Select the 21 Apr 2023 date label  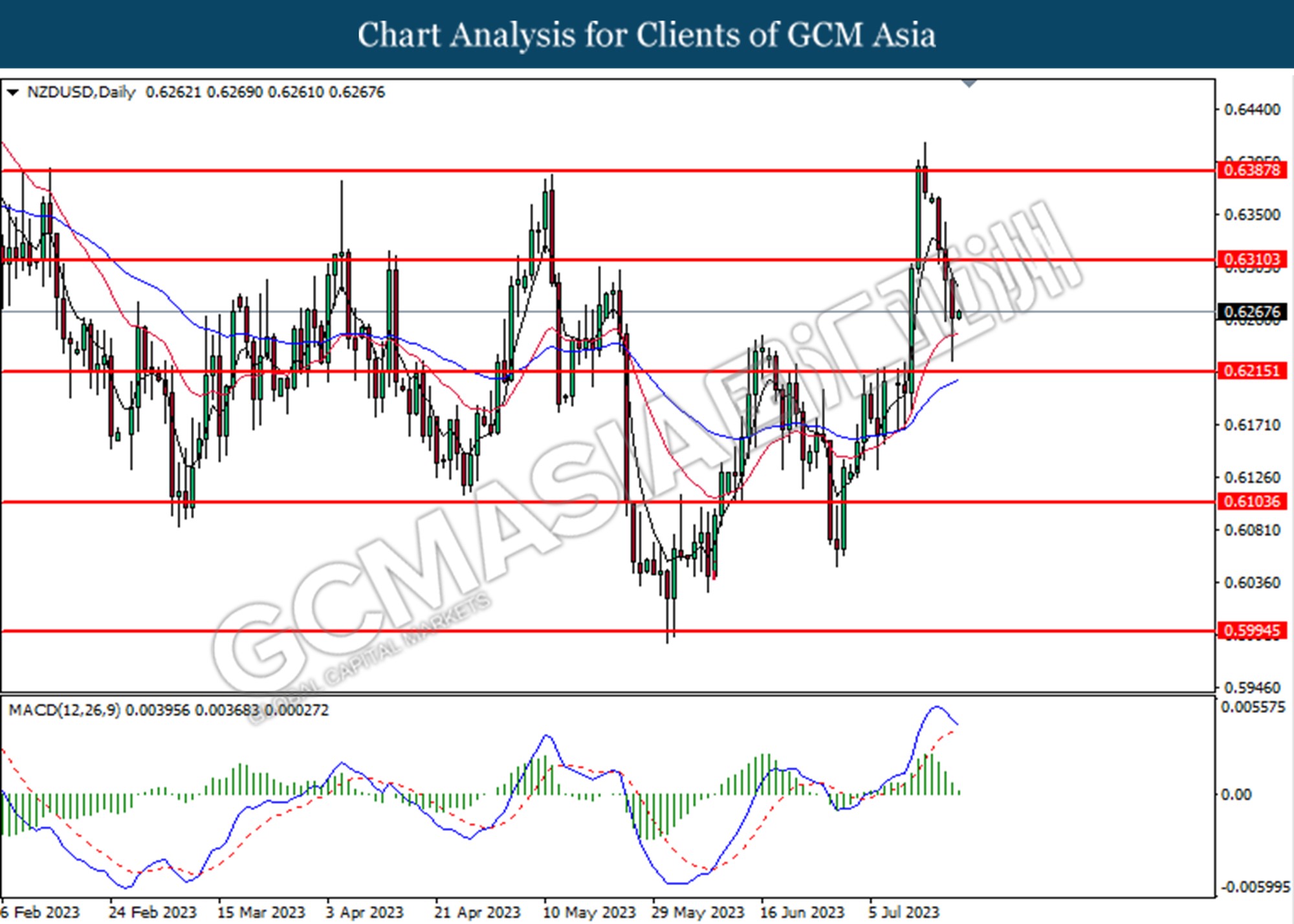(477, 912)
